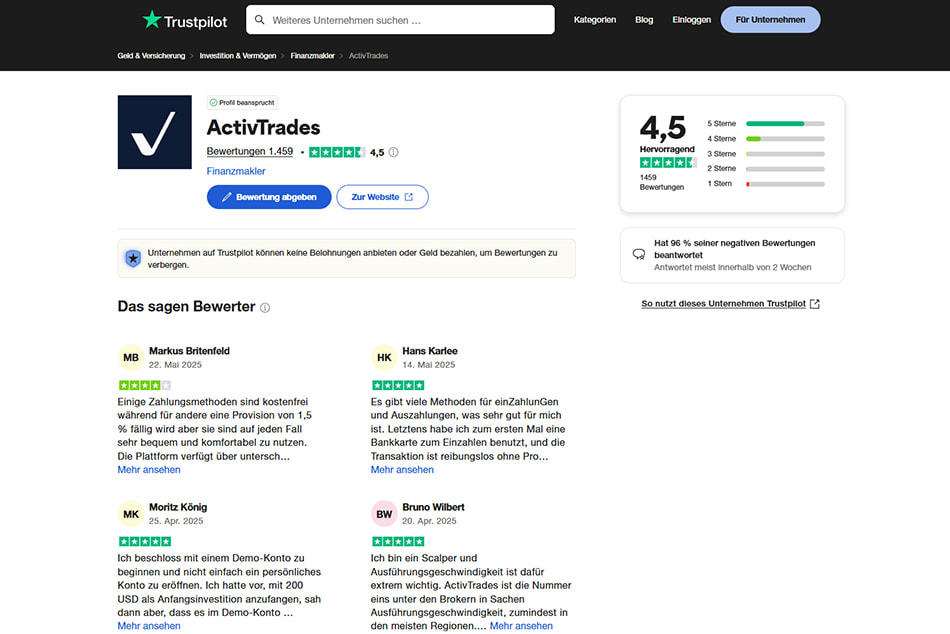This screenshot has height=634, width=950.
Task: Open the Blog menu item
Action: [644, 20]
